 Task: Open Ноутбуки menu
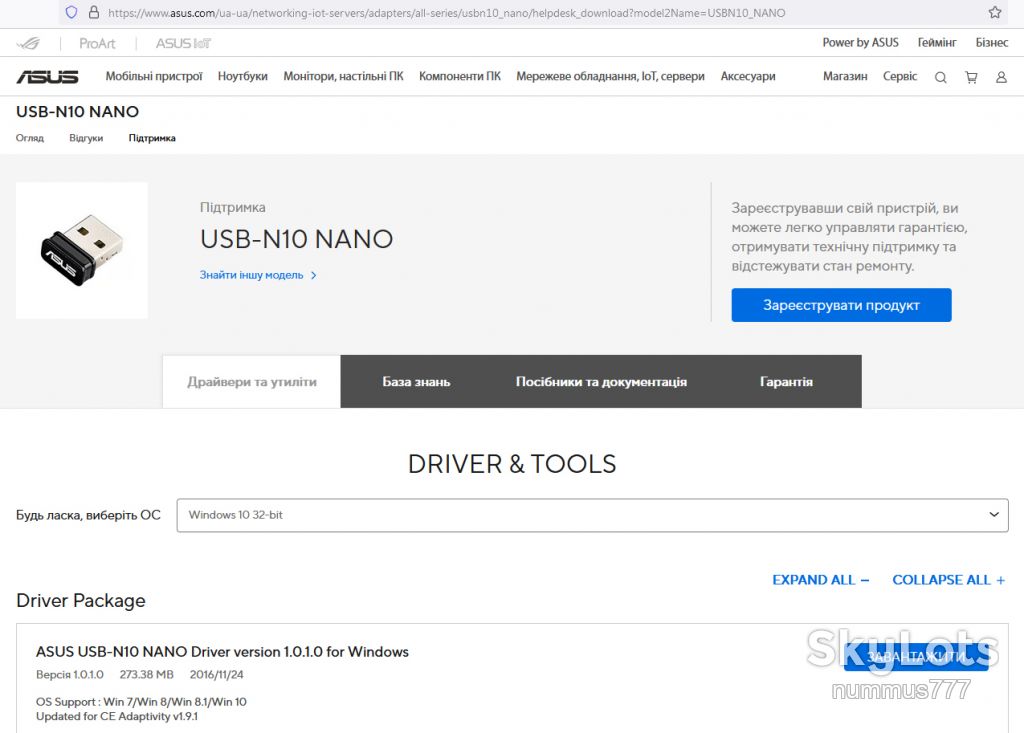[243, 76]
